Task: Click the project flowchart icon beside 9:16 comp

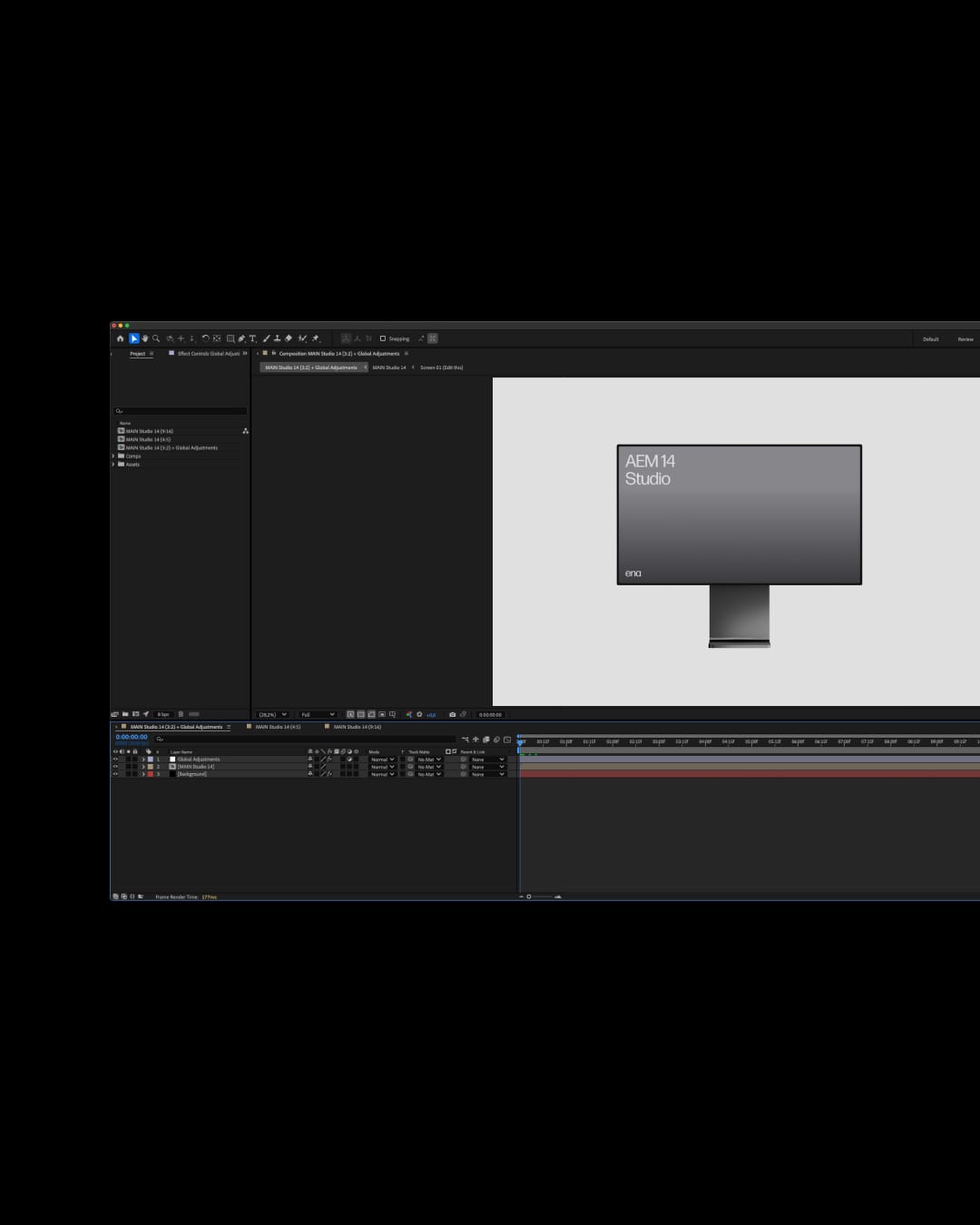Action: click(x=245, y=431)
